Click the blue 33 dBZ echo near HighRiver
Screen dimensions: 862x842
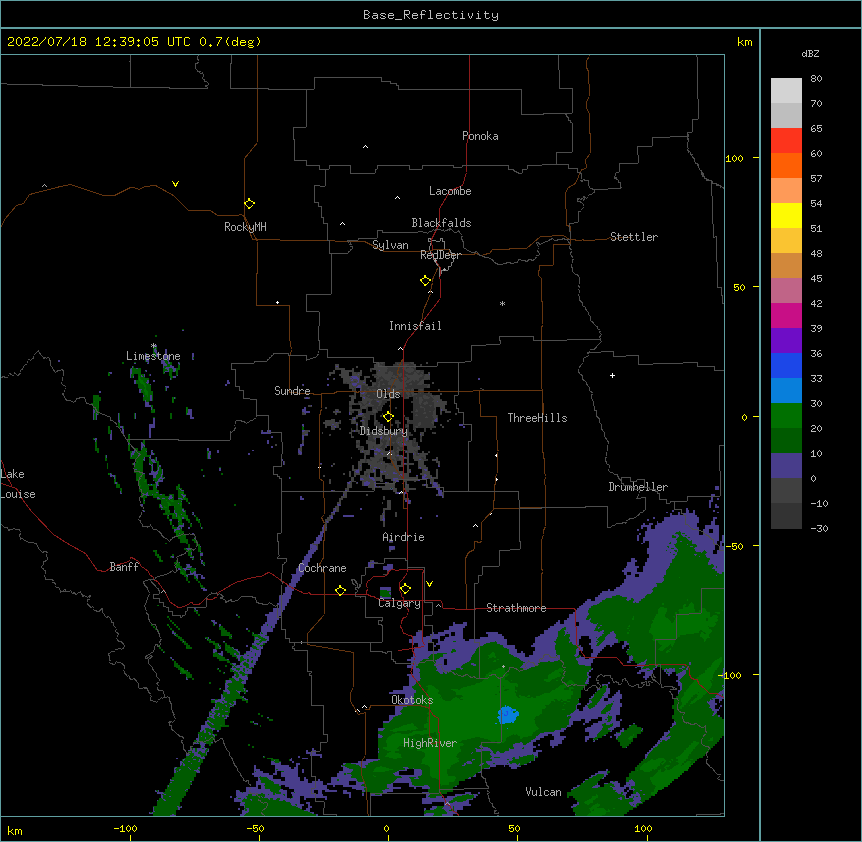[x=508, y=715]
